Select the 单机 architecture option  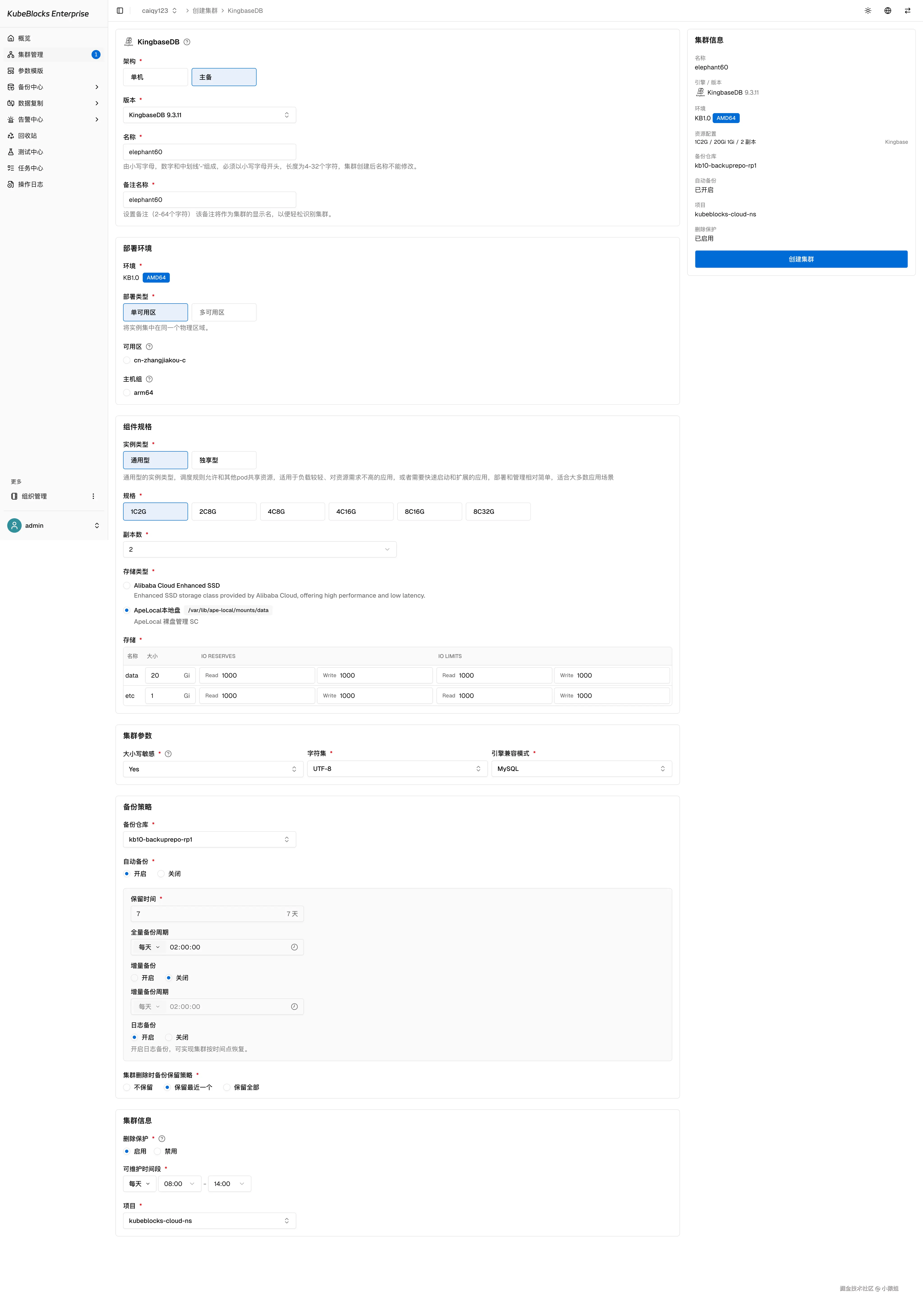(x=155, y=77)
